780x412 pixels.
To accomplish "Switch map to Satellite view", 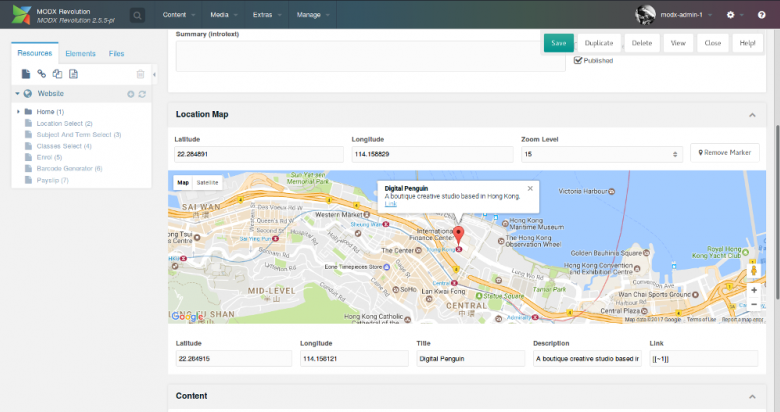I will 207,183.
